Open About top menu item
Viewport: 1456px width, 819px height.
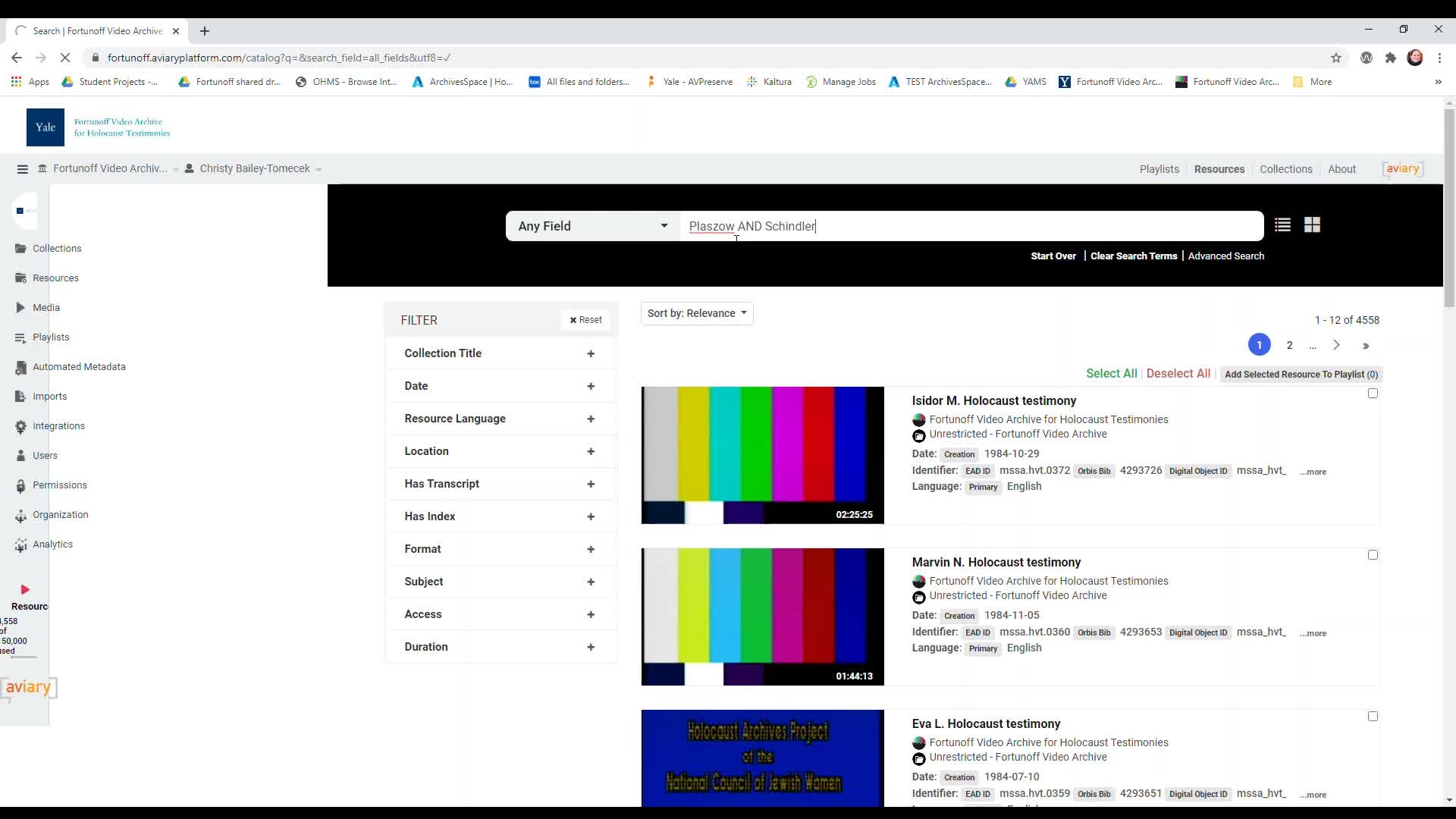click(1341, 169)
